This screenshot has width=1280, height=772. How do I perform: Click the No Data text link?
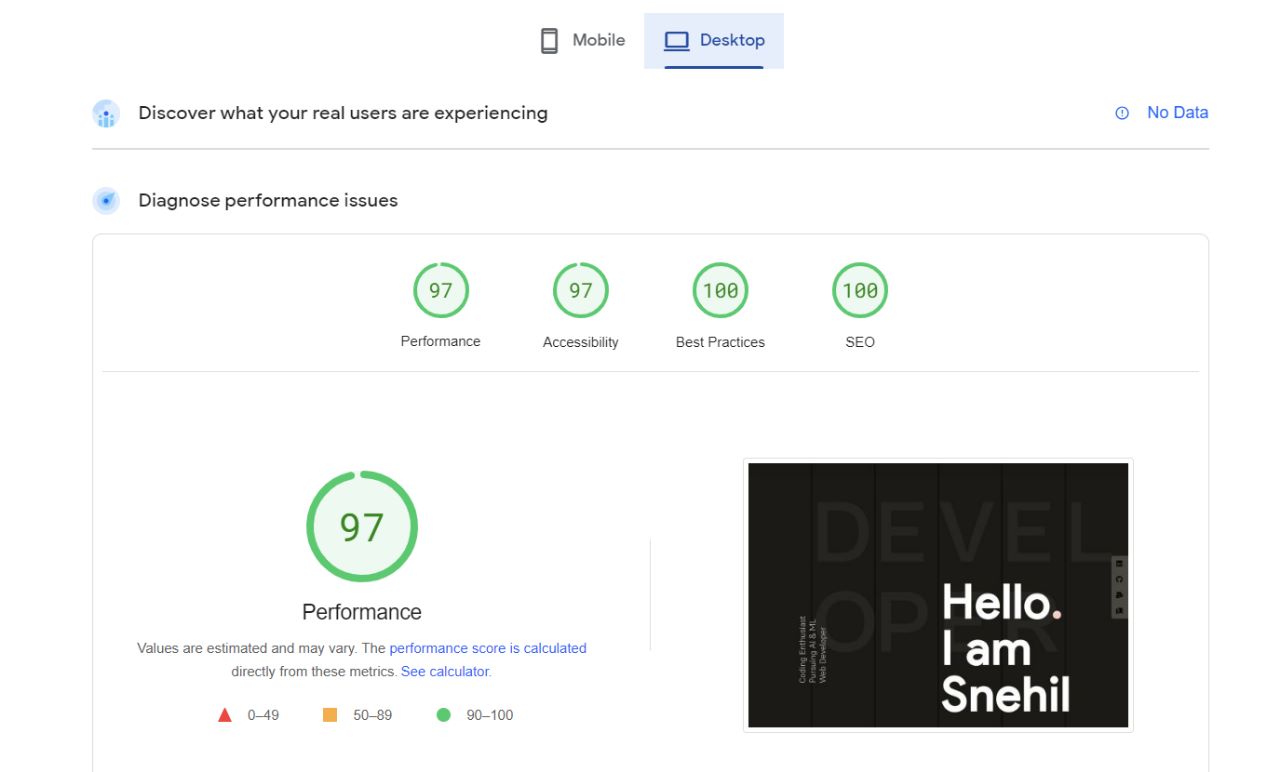point(1177,113)
